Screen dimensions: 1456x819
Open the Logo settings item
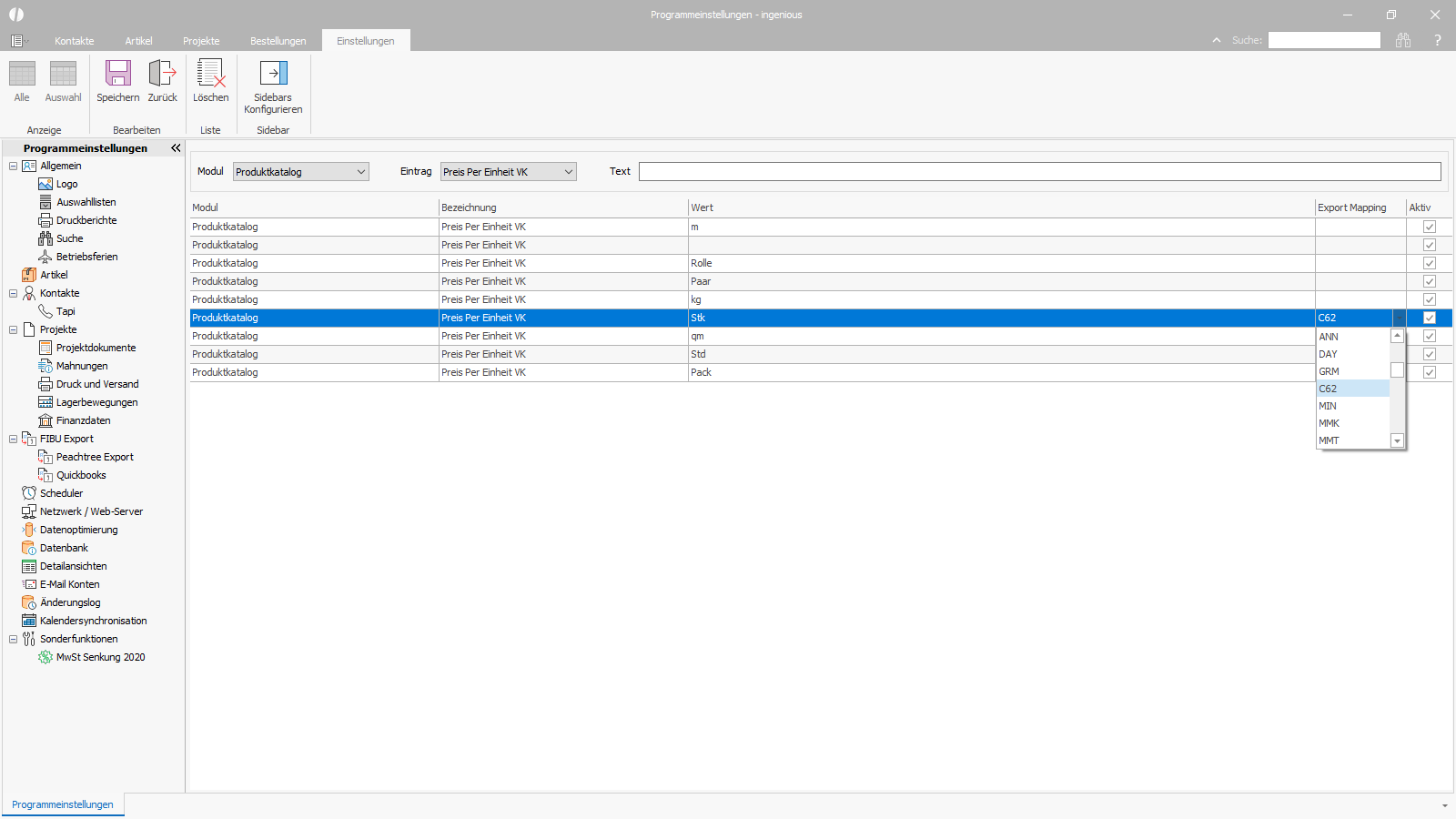pyautogui.click(x=66, y=184)
